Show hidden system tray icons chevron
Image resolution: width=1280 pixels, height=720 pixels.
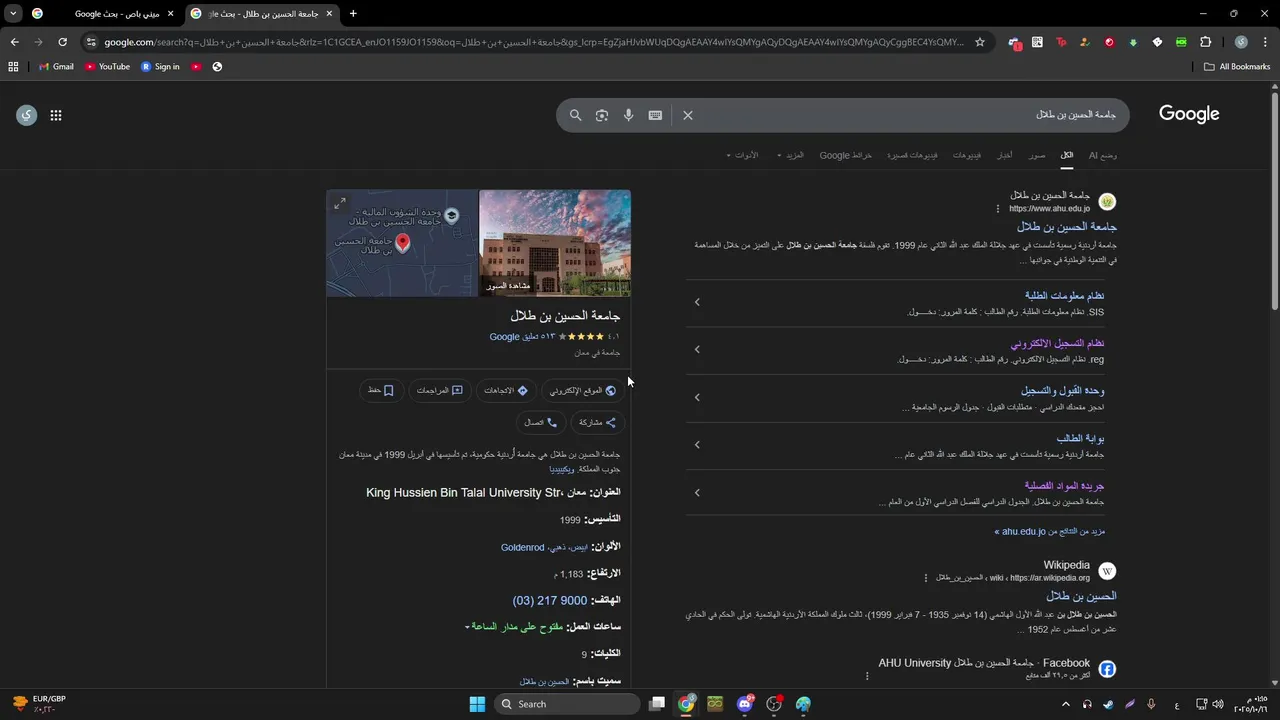pos(1065,704)
